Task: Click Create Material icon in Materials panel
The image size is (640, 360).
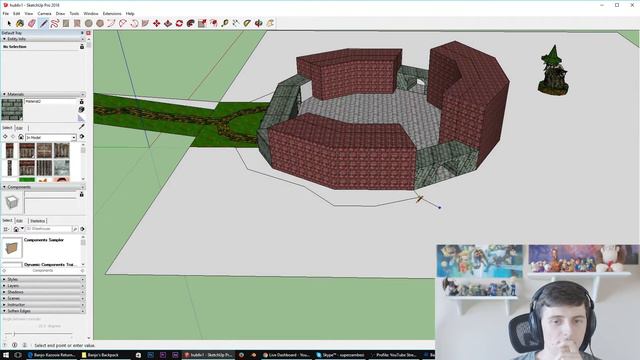Action: 81,109
